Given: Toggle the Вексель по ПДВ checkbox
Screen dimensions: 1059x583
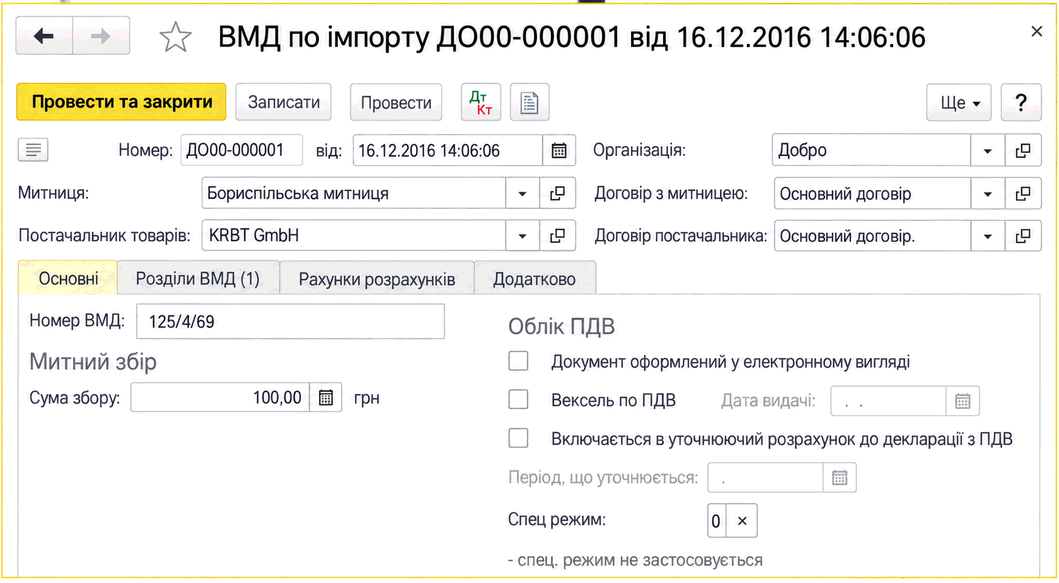Looking at the screenshot, I should click(x=518, y=400).
